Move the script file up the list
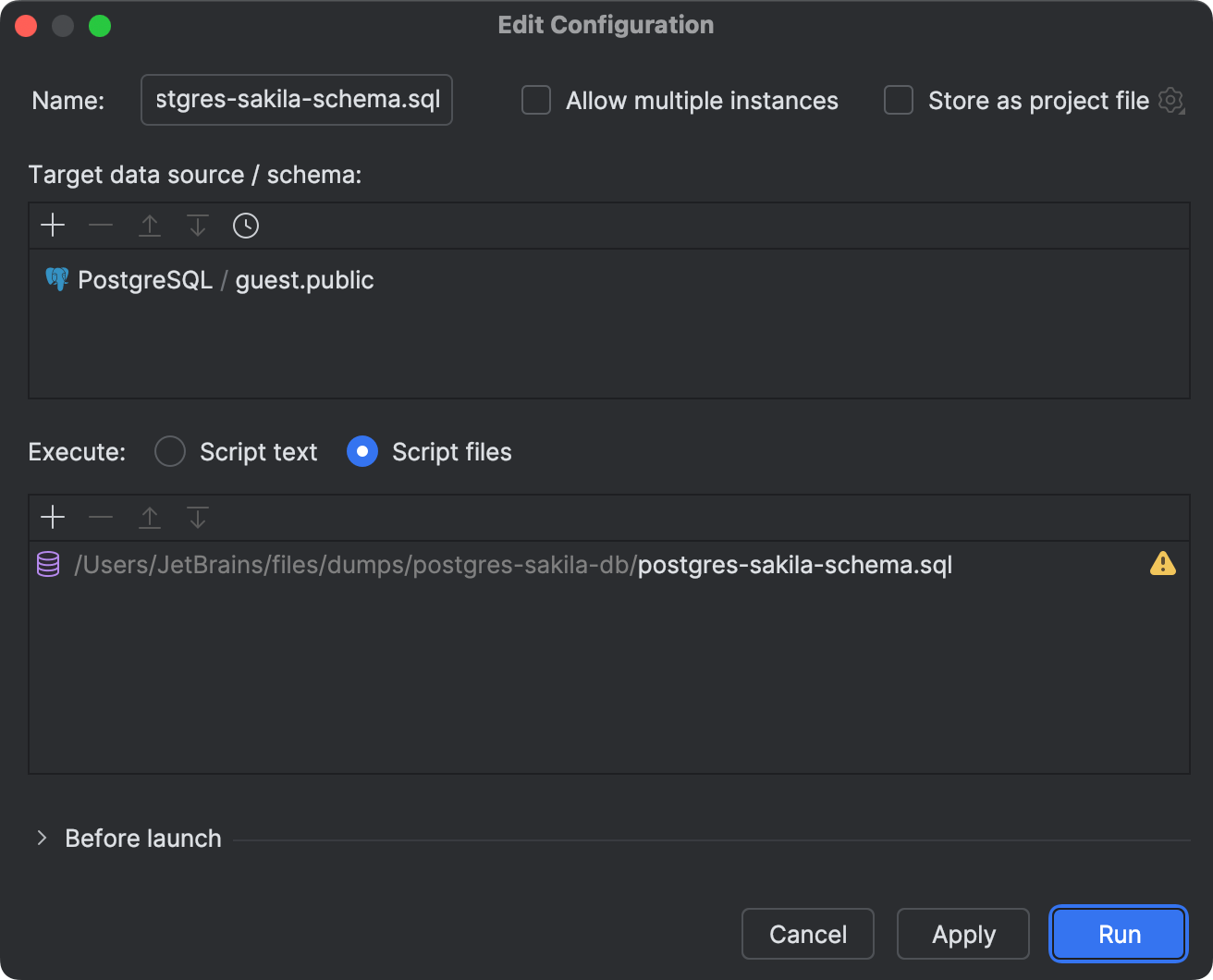 click(x=150, y=517)
